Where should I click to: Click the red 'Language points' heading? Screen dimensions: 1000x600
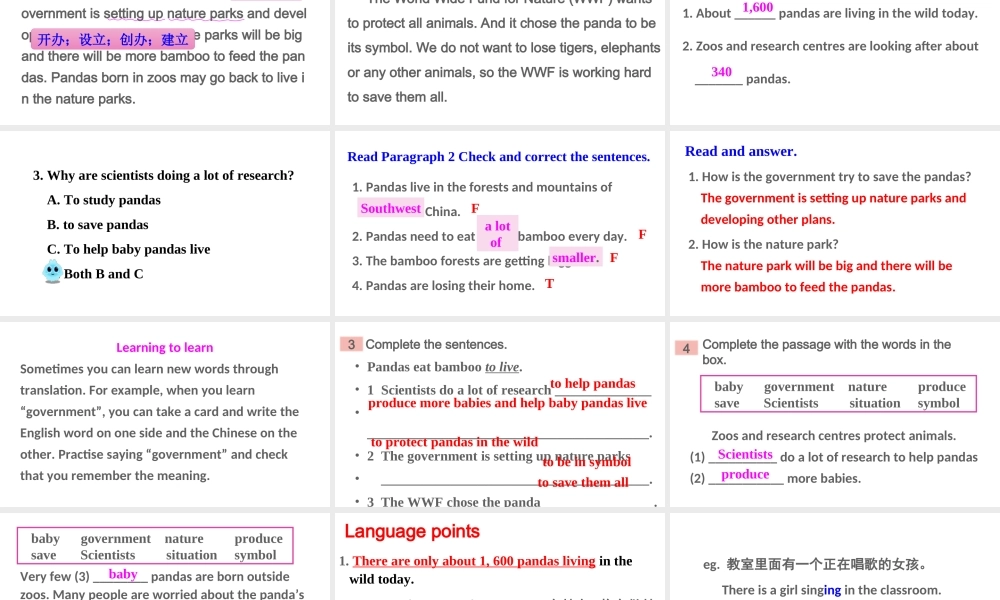[x=412, y=531]
